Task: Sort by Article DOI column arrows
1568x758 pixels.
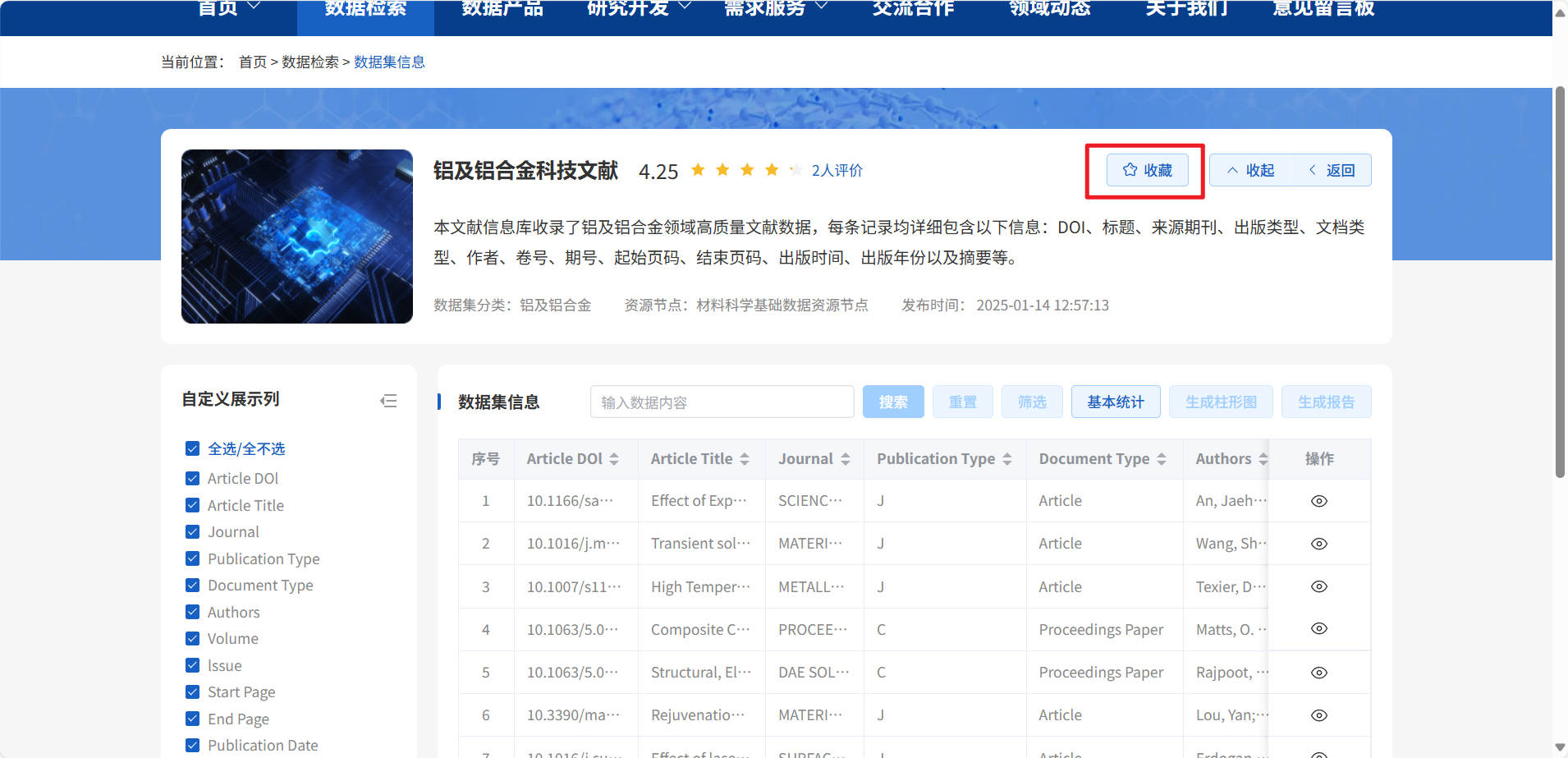Action: 614,459
